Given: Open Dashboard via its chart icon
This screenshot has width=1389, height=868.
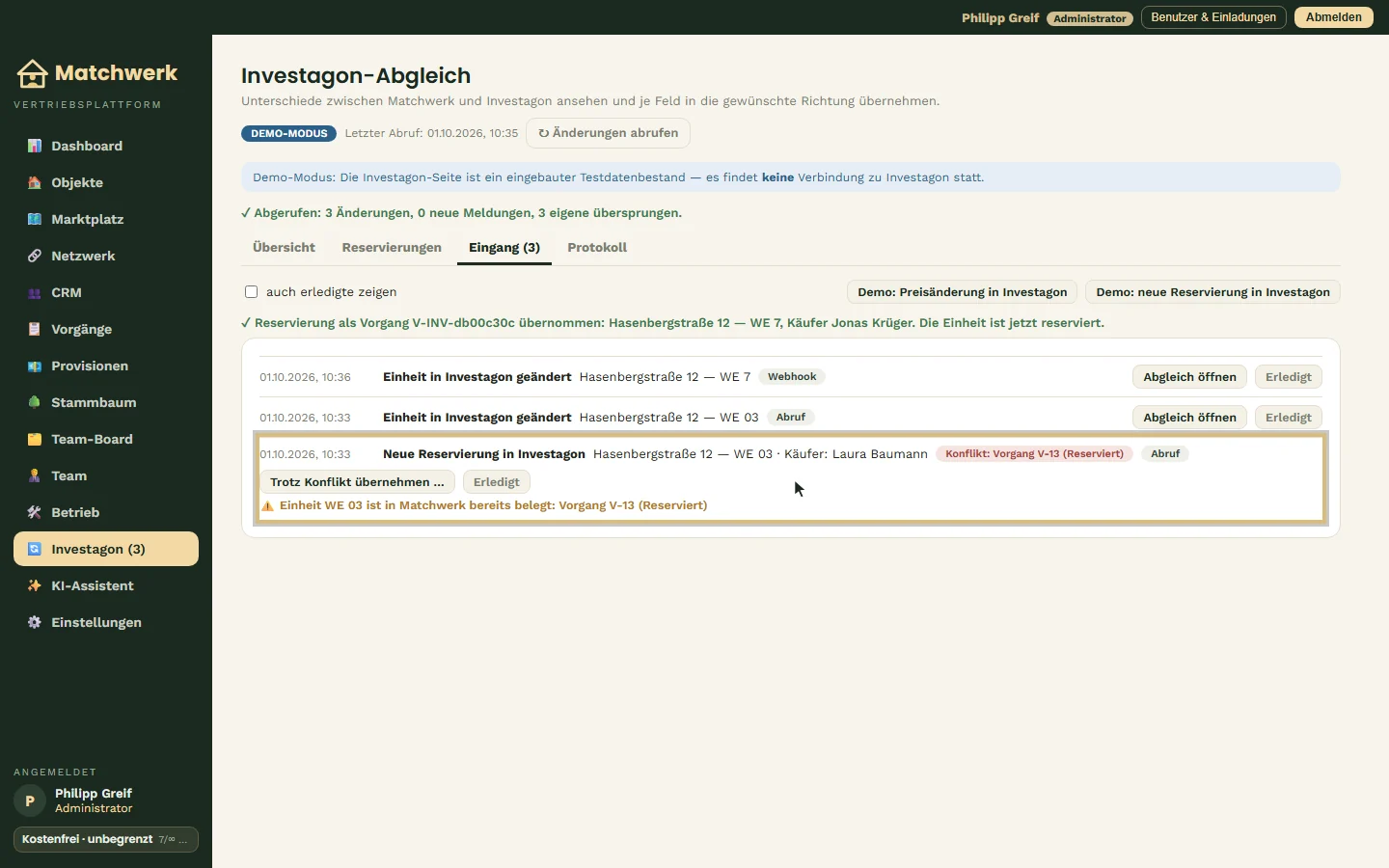Looking at the screenshot, I should pyautogui.click(x=35, y=146).
